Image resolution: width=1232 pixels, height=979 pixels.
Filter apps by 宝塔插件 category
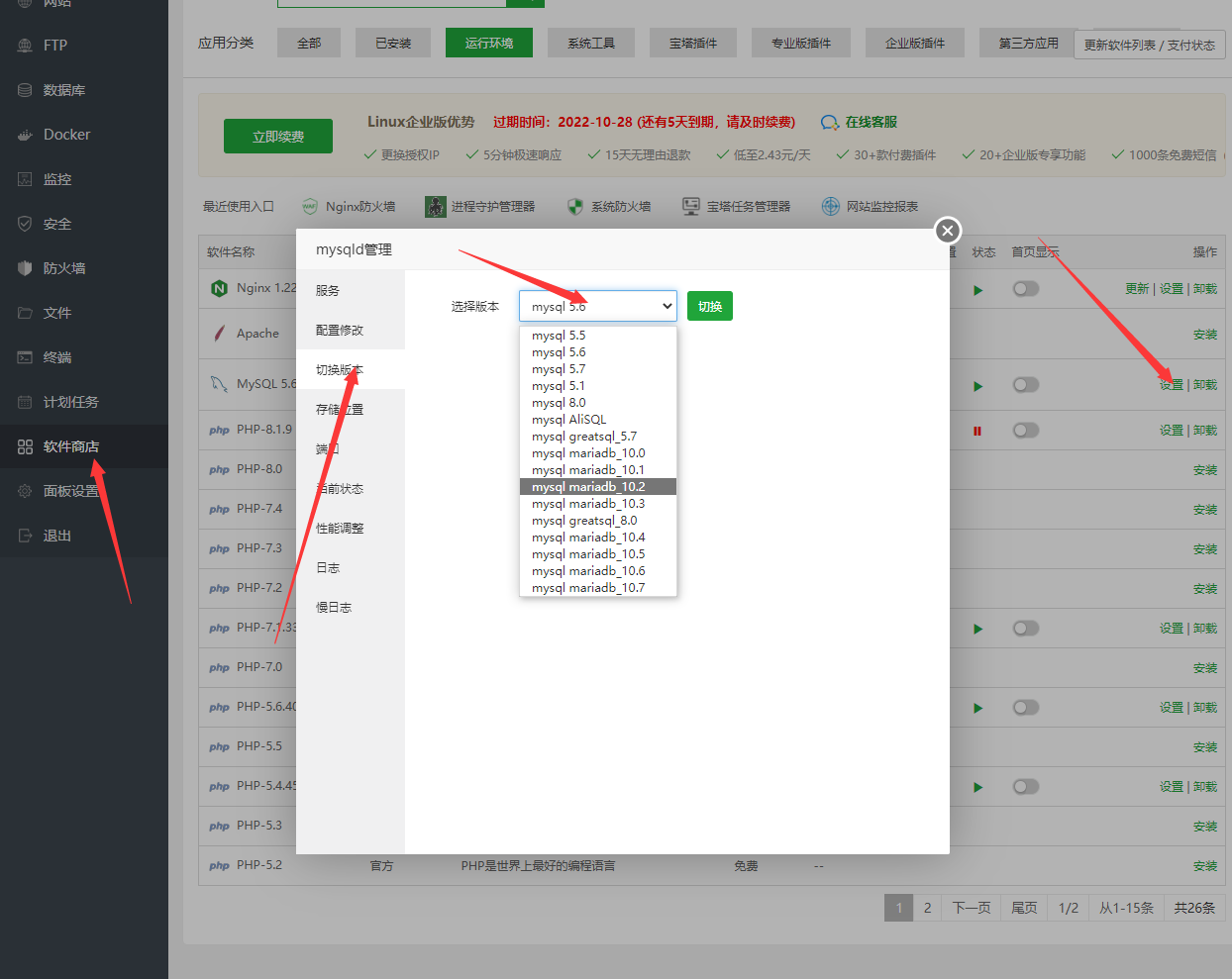(693, 43)
